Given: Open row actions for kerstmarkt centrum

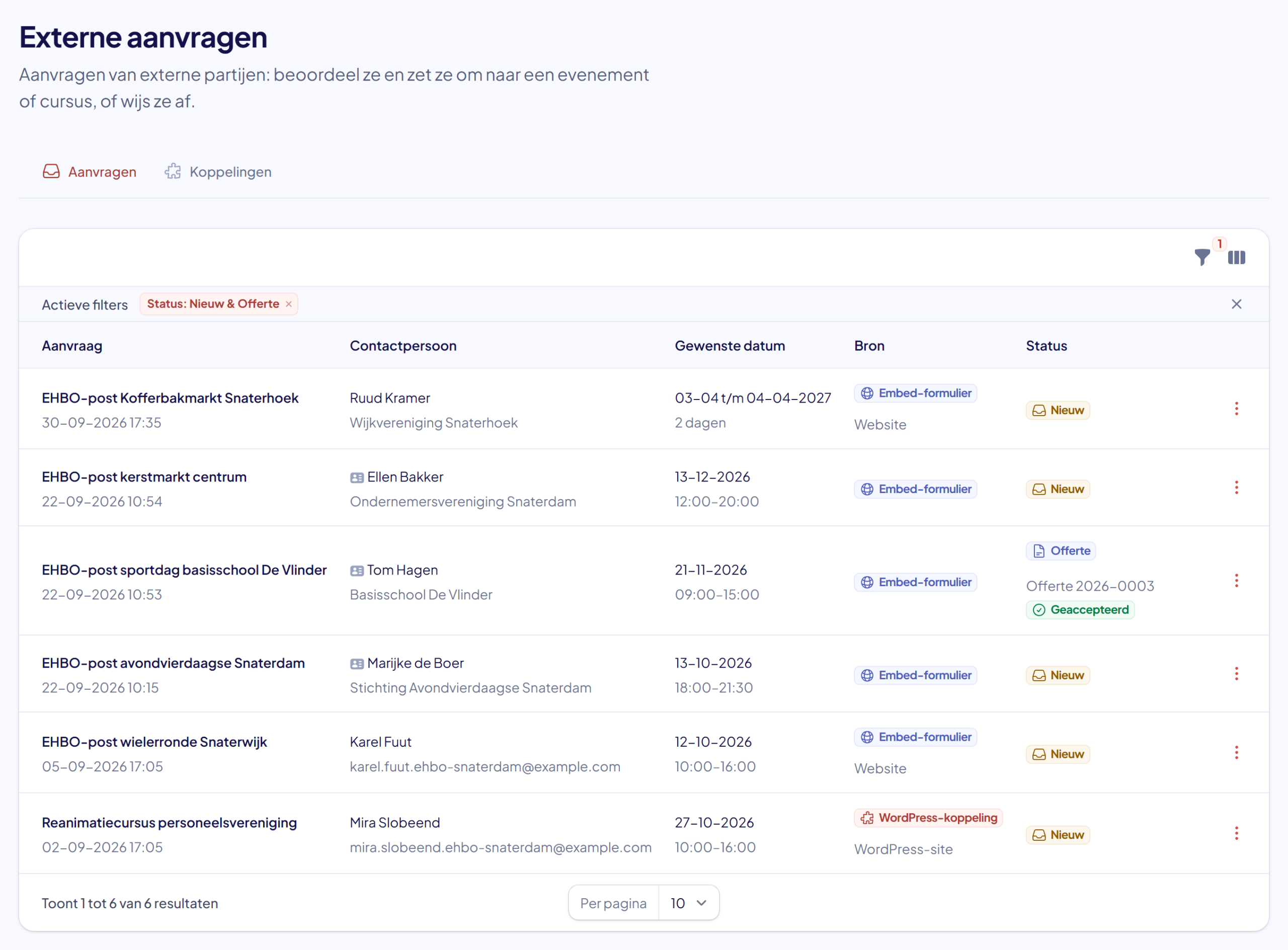Looking at the screenshot, I should pyautogui.click(x=1236, y=488).
